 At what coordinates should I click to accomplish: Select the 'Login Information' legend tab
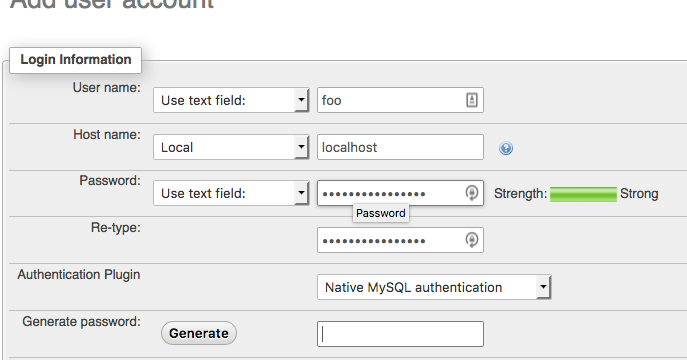[75, 60]
